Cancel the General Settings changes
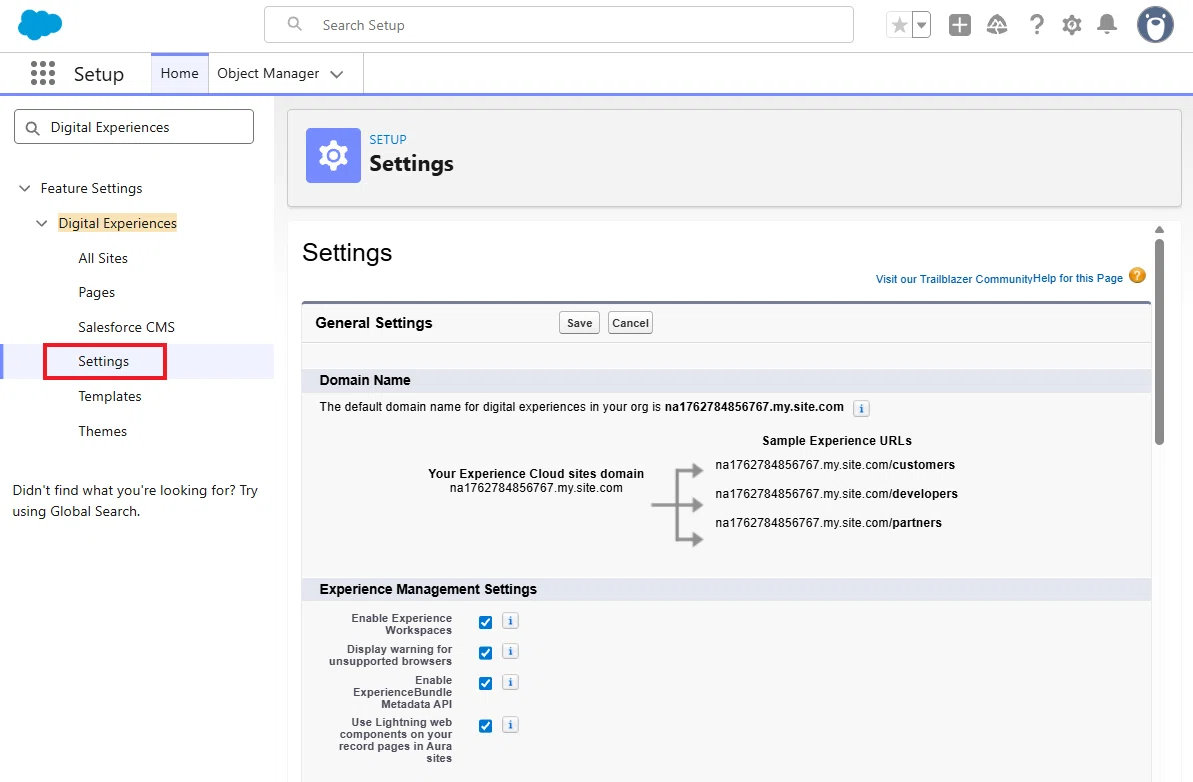Screen dimensions: 1193x782 tap(630, 323)
